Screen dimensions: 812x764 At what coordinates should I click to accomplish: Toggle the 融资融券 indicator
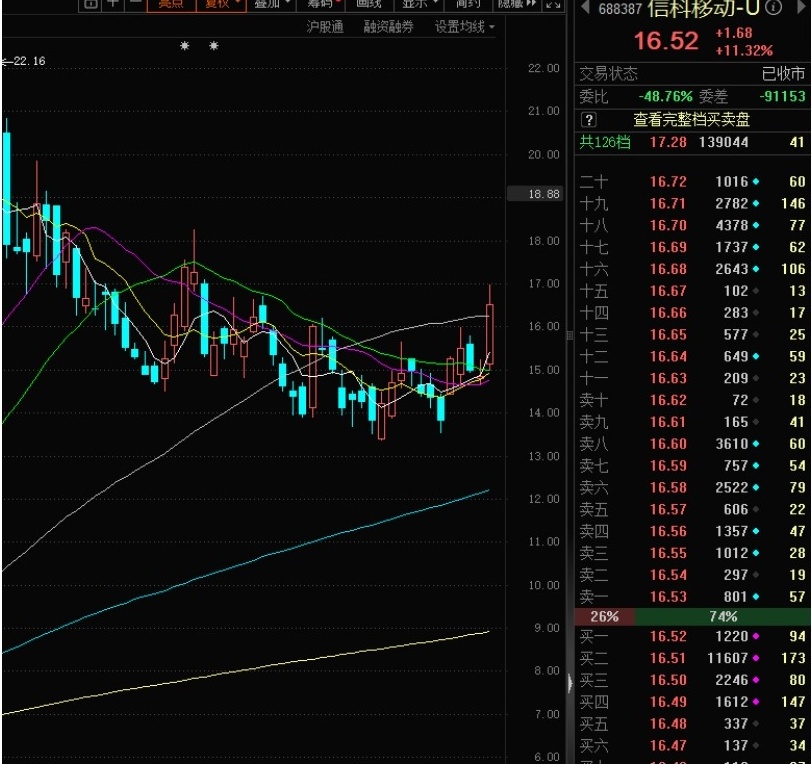tap(388, 27)
